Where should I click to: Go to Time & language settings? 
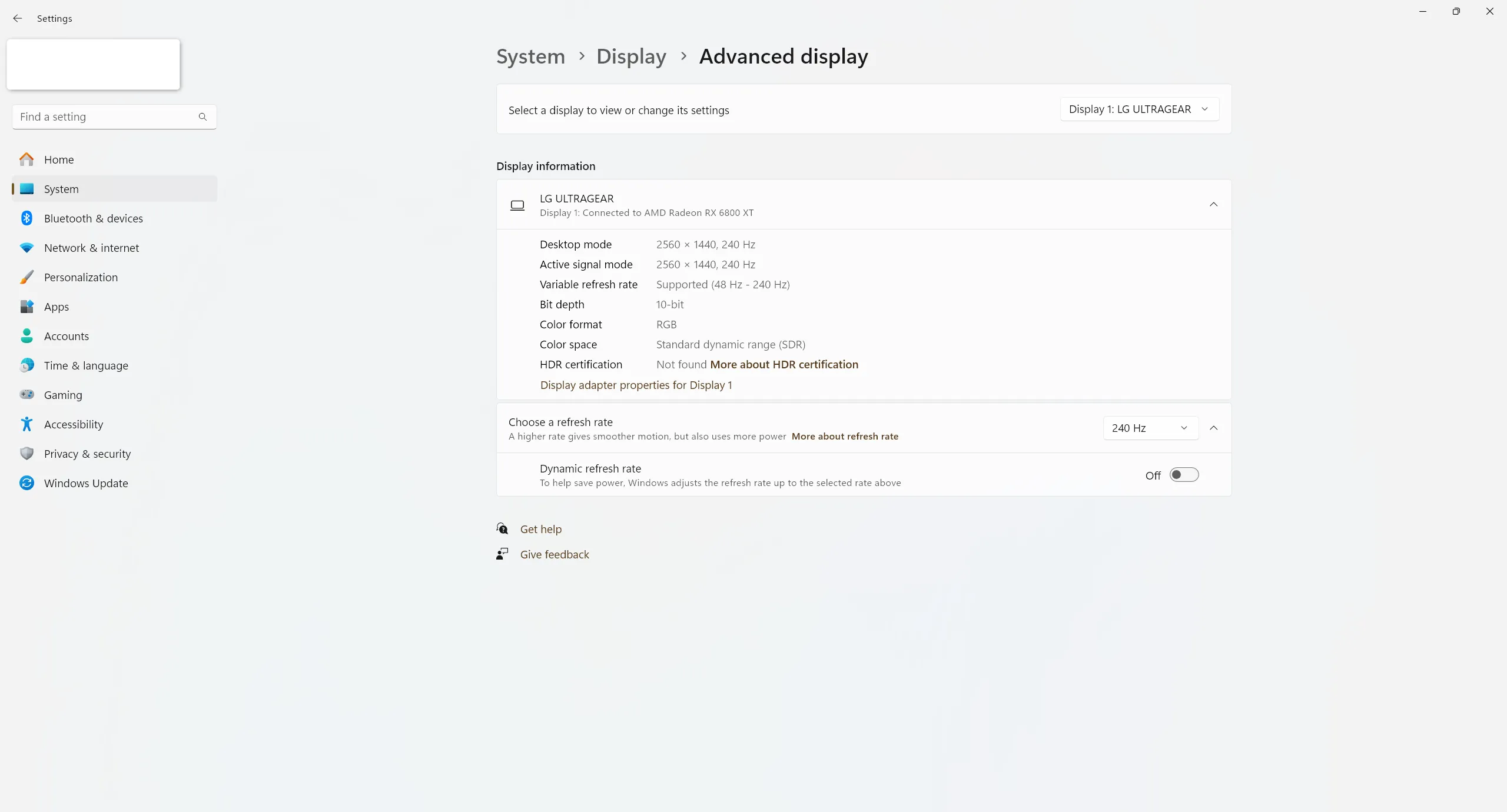tap(86, 365)
